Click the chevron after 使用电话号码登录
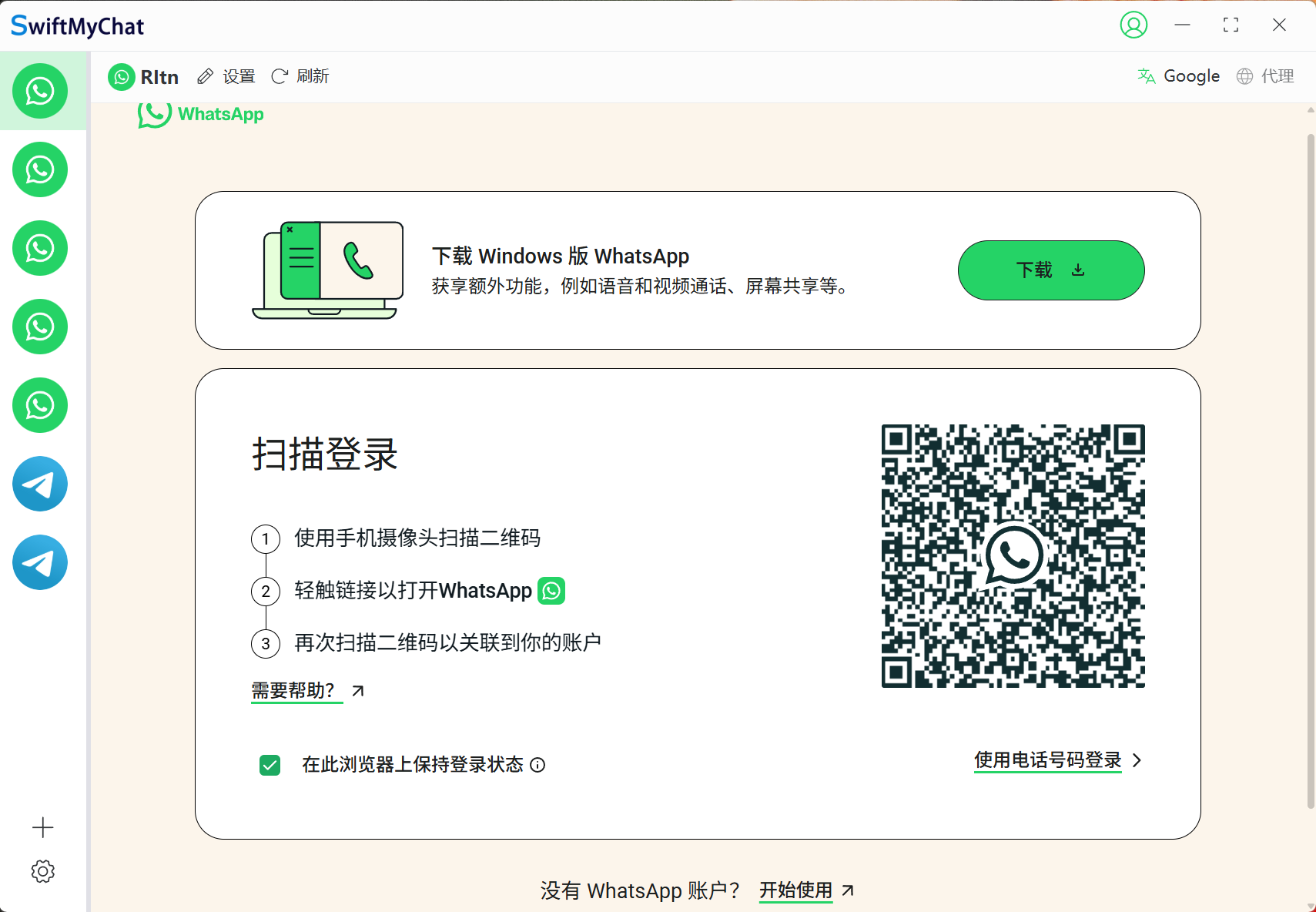The image size is (1316, 912). click(1137, 760)
